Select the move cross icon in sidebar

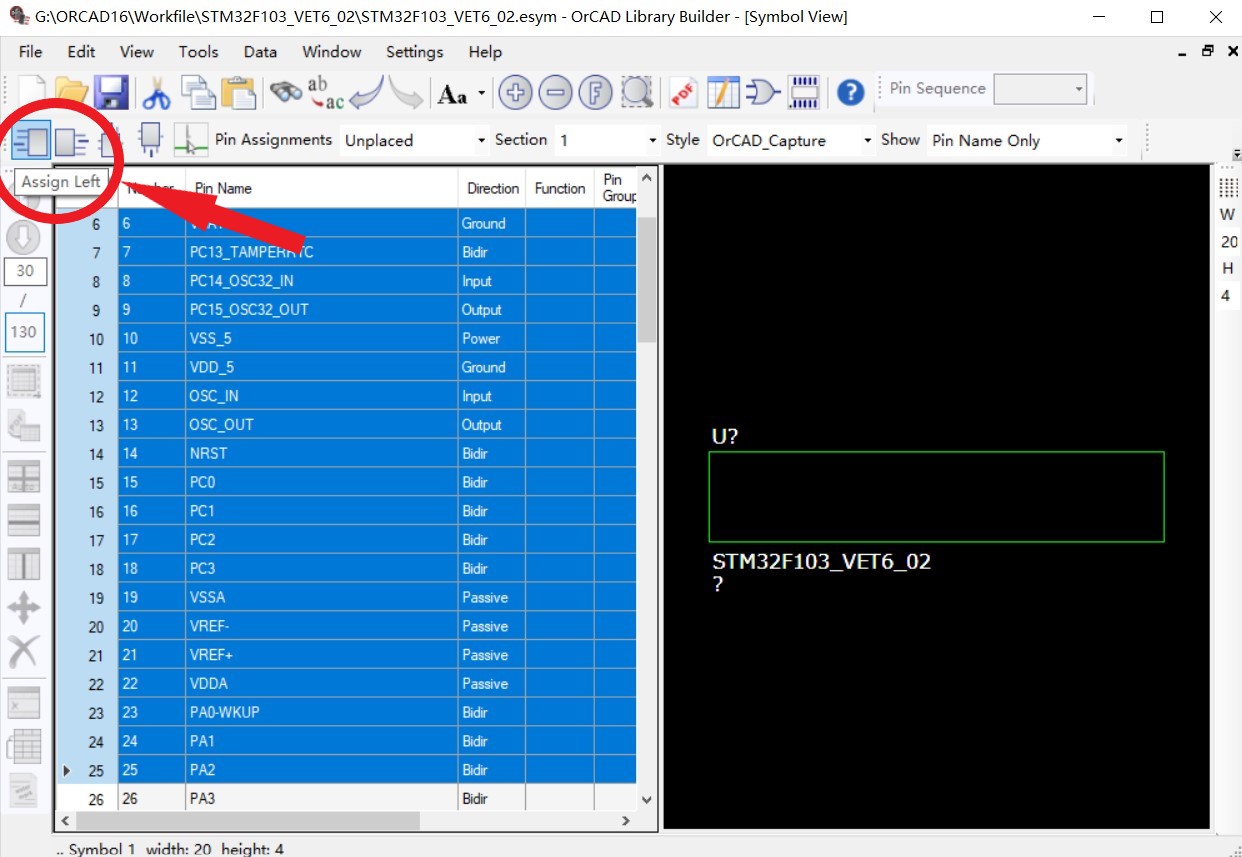tap(25, 605)
